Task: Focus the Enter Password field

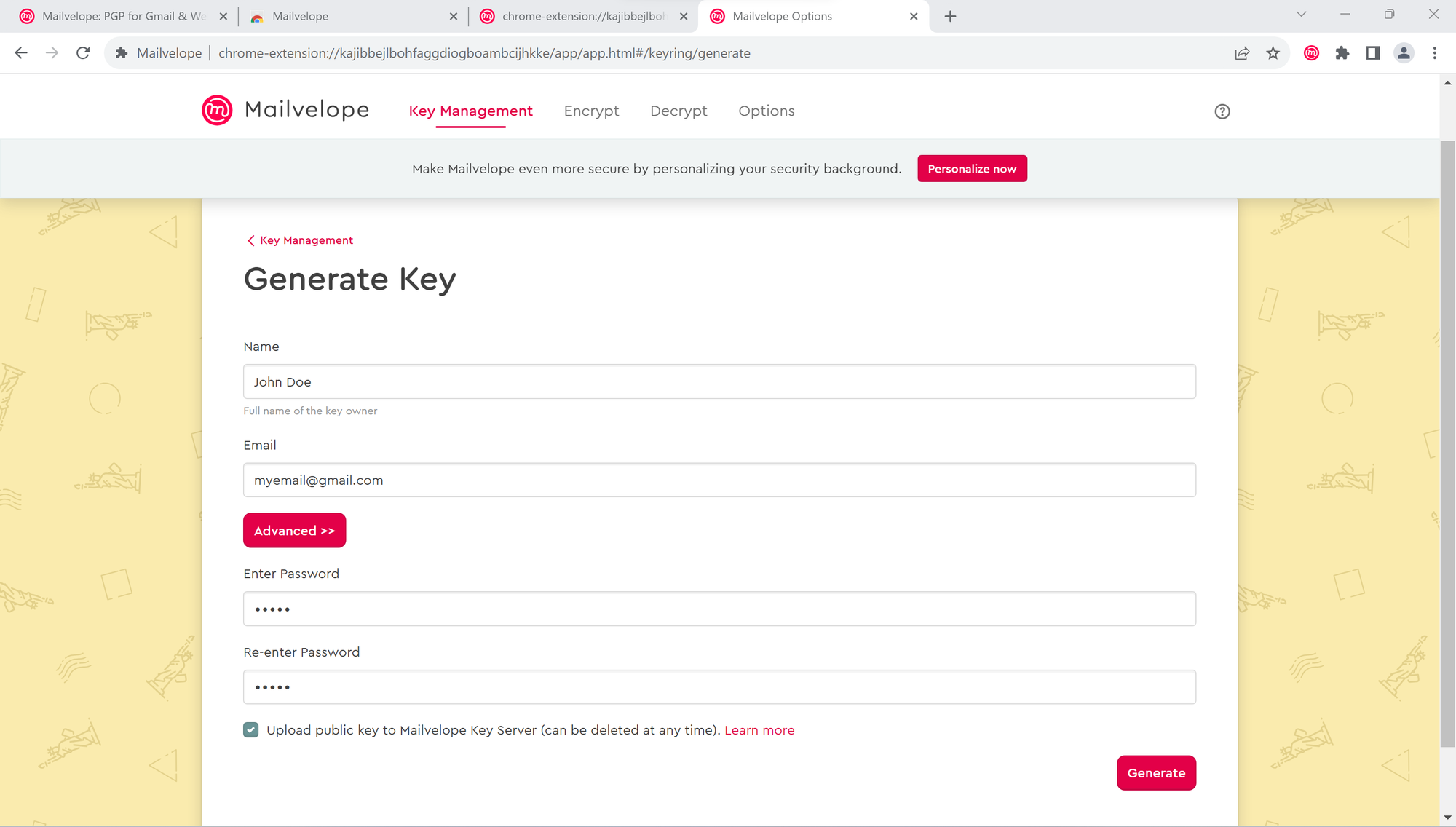Action: point(719,609)
